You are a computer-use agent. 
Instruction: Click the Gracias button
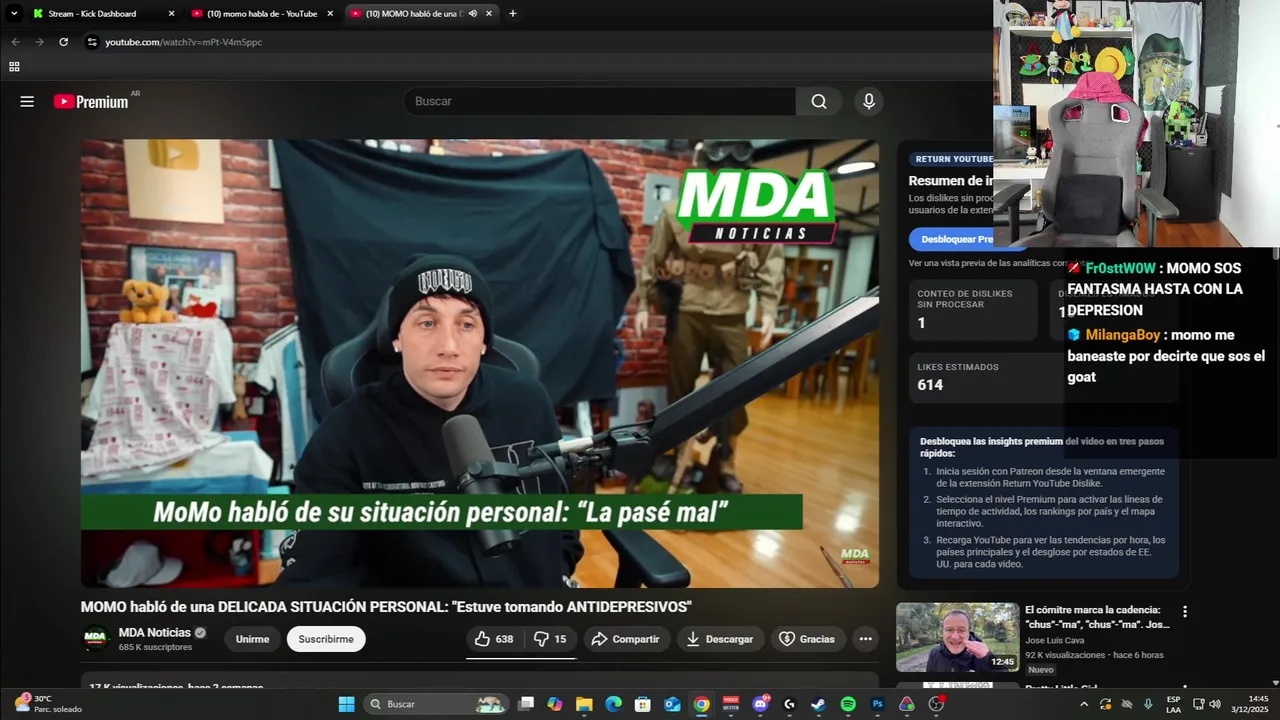pyautogui.click(x=807, y=639)
